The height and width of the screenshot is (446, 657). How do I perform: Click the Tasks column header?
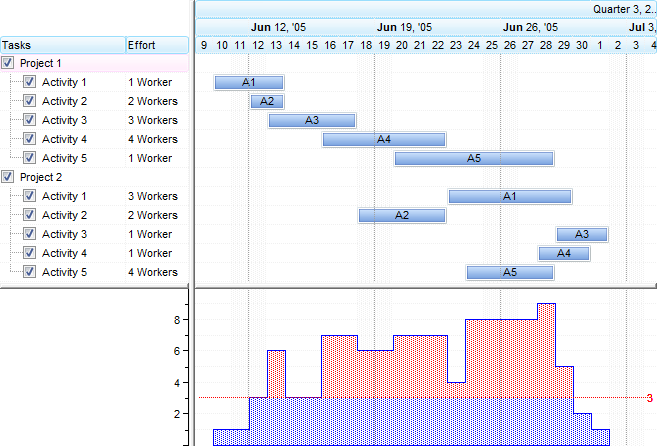[x=62, y=45]
